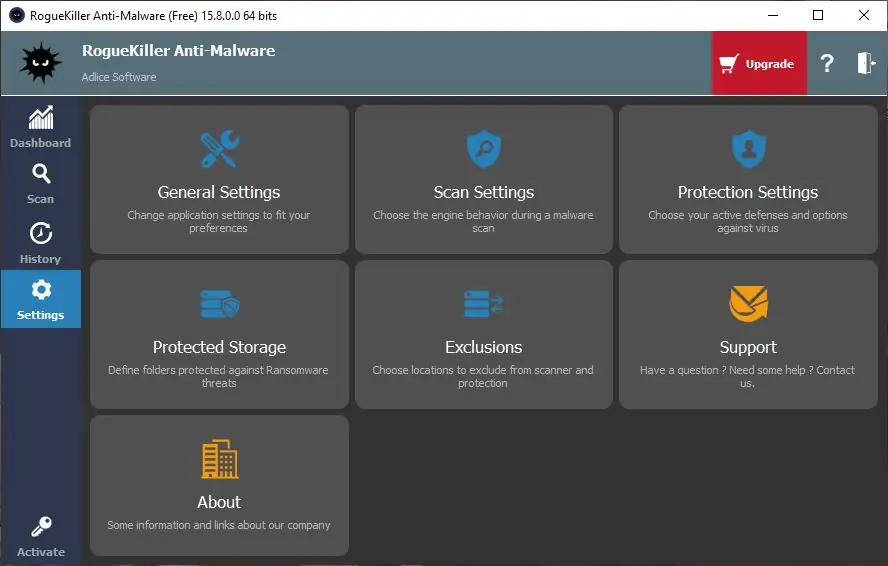Minimize the RogueKiller window
Image resolution: width=888 pixels, height=566 pixels.
(772, 15)
